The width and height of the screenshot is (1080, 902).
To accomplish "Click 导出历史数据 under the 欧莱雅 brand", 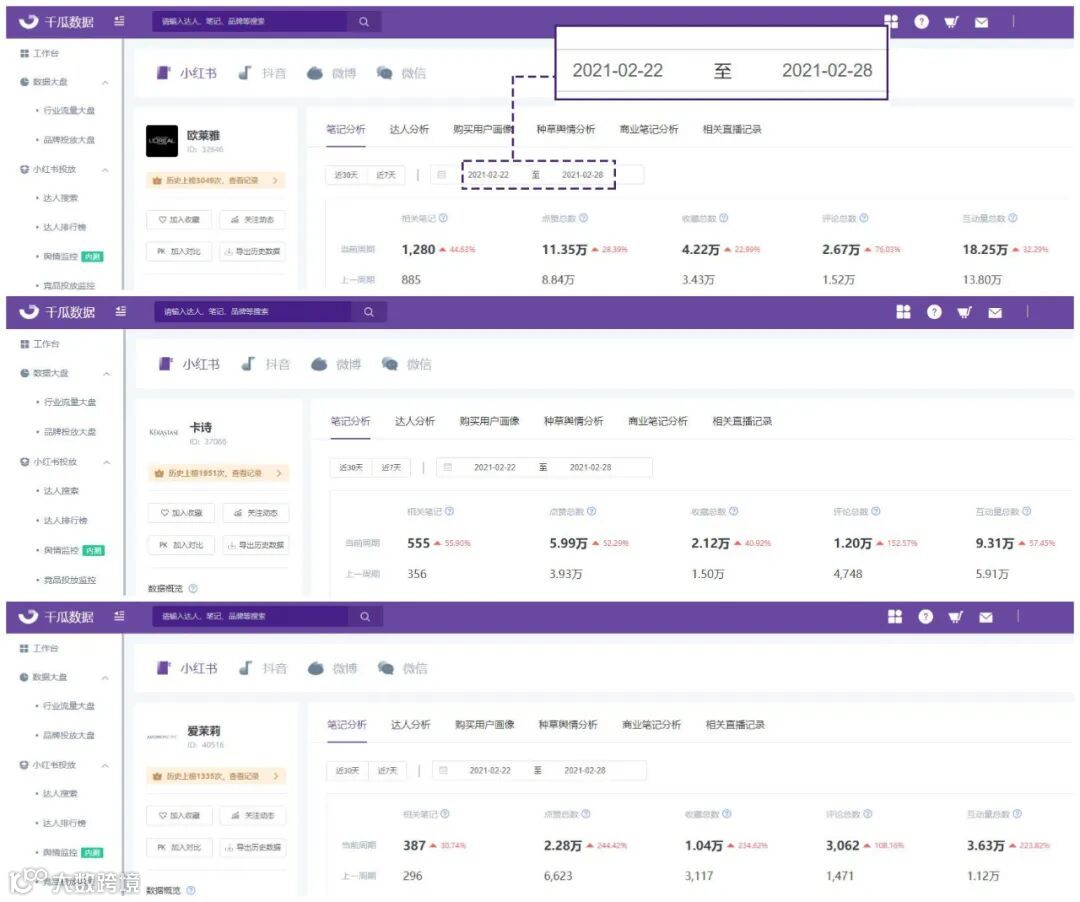I will pyautogui.click(x=252, y=251).
